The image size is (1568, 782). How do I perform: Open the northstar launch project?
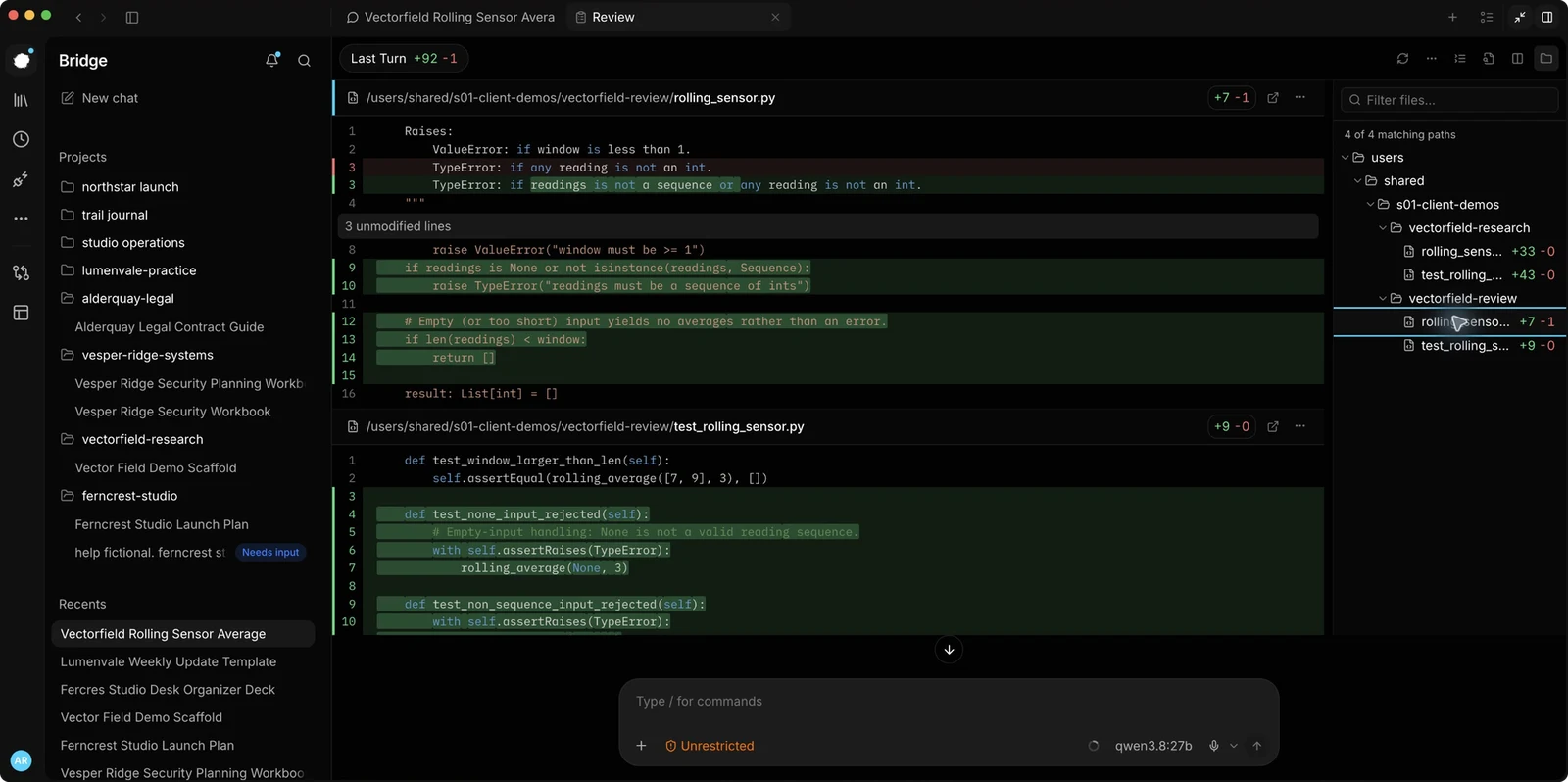130,187
